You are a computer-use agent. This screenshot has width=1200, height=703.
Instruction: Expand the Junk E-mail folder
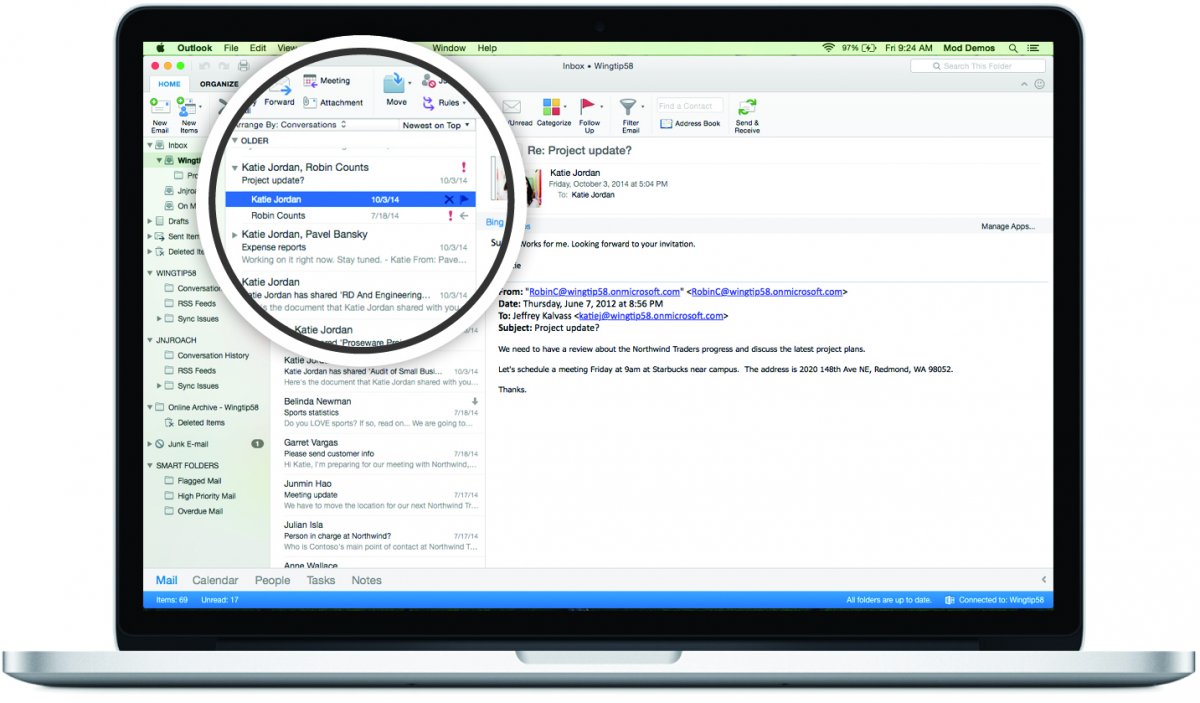coord(150,443)
